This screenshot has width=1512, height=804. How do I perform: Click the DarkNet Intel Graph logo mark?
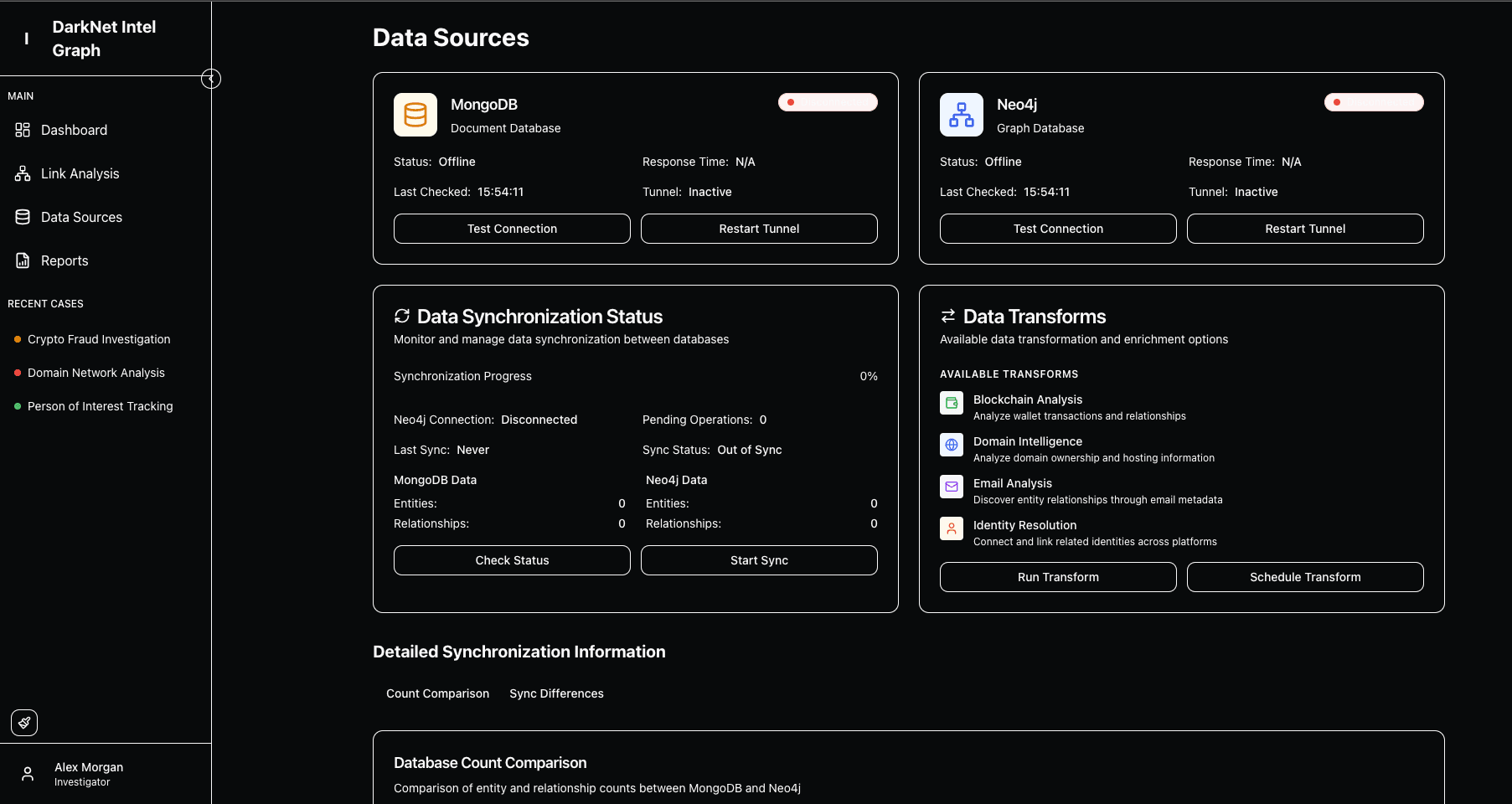pyautogui.click(x=27, y=39)
